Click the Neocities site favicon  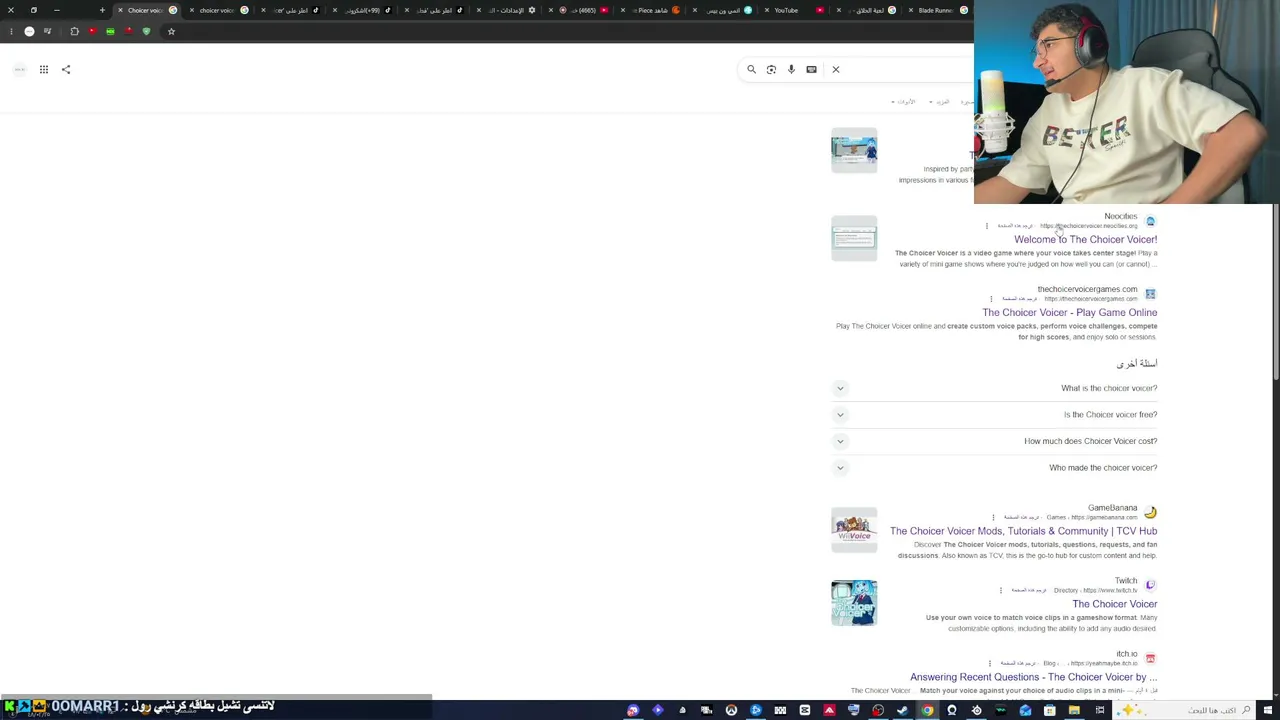(1150, 221)
